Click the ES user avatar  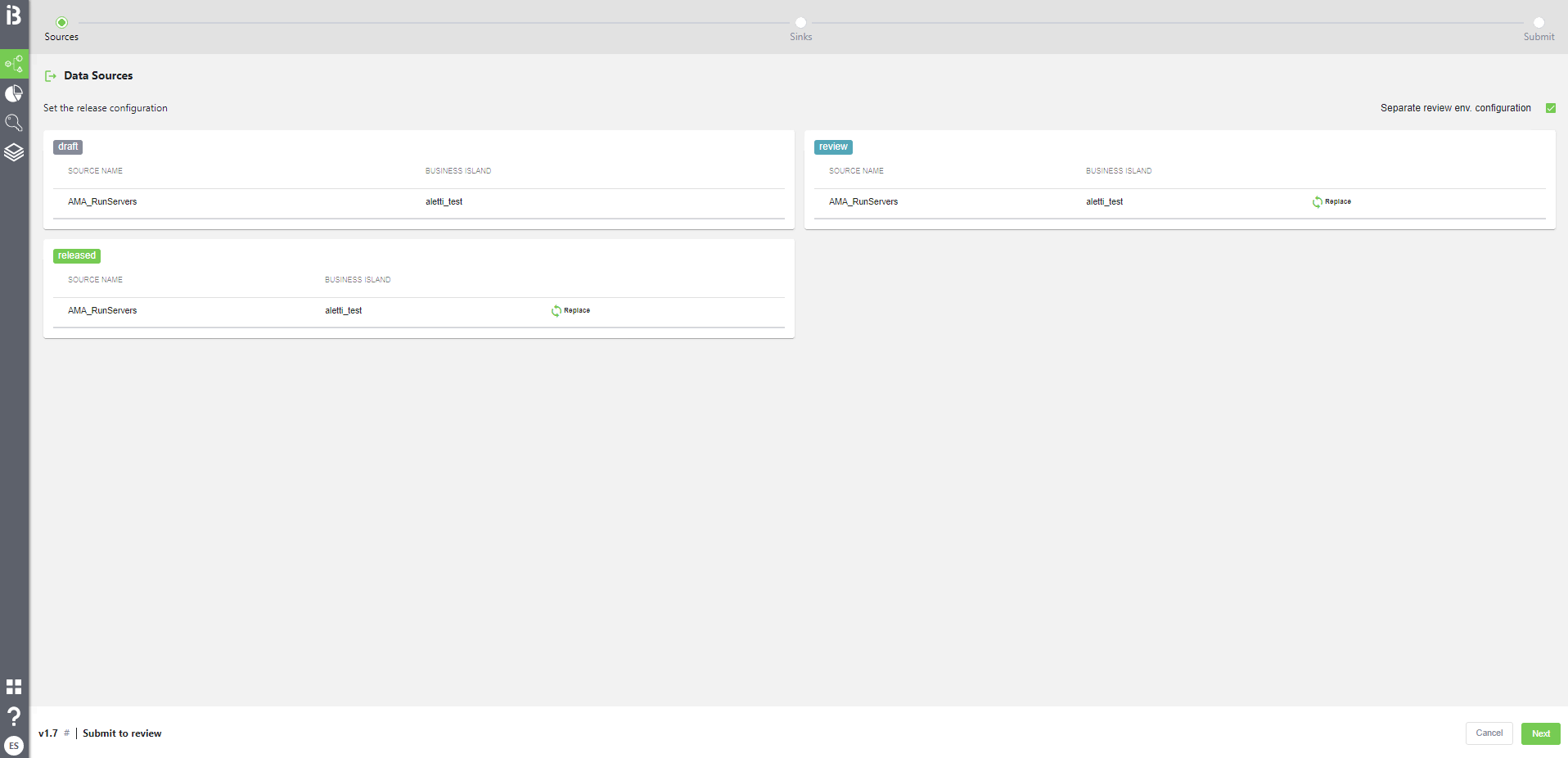coord(14,746)
